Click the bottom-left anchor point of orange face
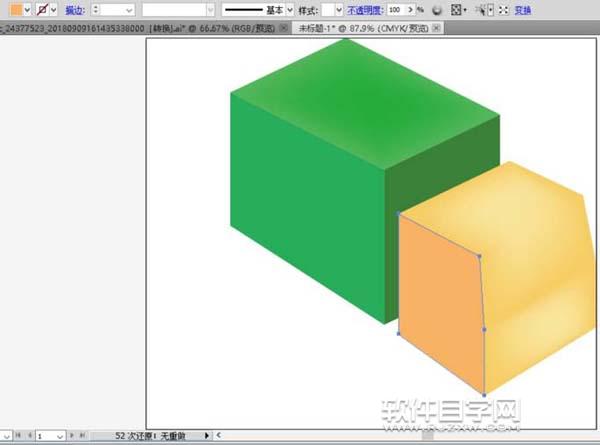The height and width of the screenshot is (445, 600). (x=398, y=334)
